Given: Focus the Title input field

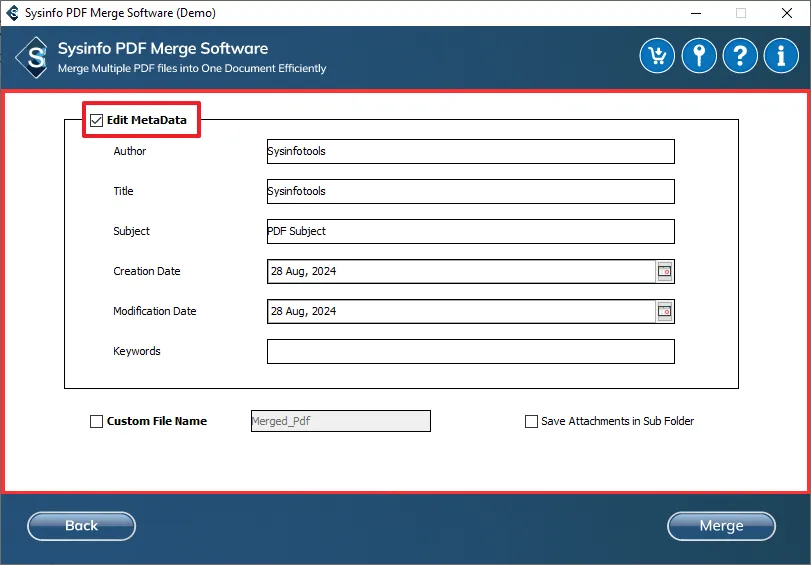Looking at the screenshot, I should pos(470,191).
